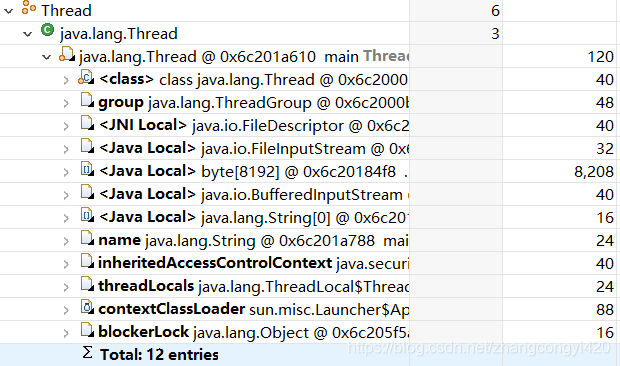Expand the byte[8192] Java Local entry

tap(66, 172)
